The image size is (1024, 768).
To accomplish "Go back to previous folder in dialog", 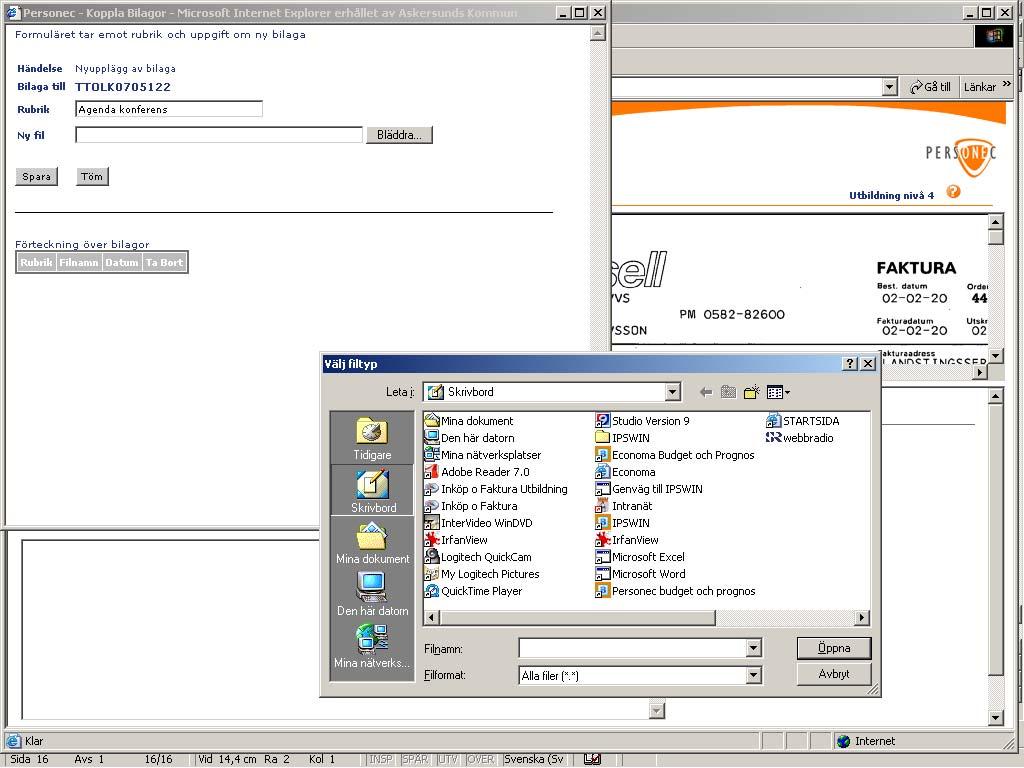I will point(705,392).
